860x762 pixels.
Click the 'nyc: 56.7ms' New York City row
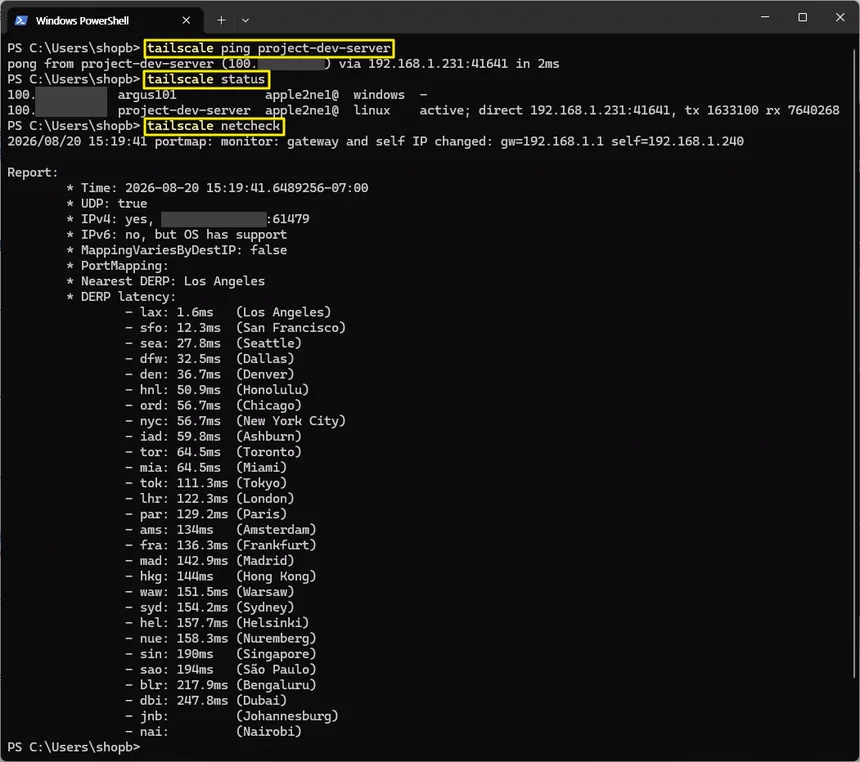click(x=235, y=421)
